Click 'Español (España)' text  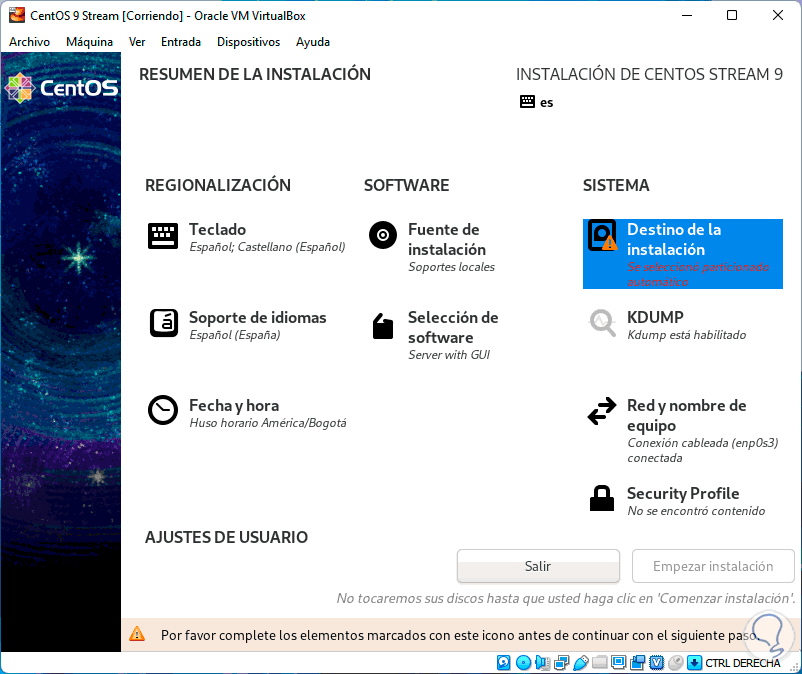coord(235,335)
